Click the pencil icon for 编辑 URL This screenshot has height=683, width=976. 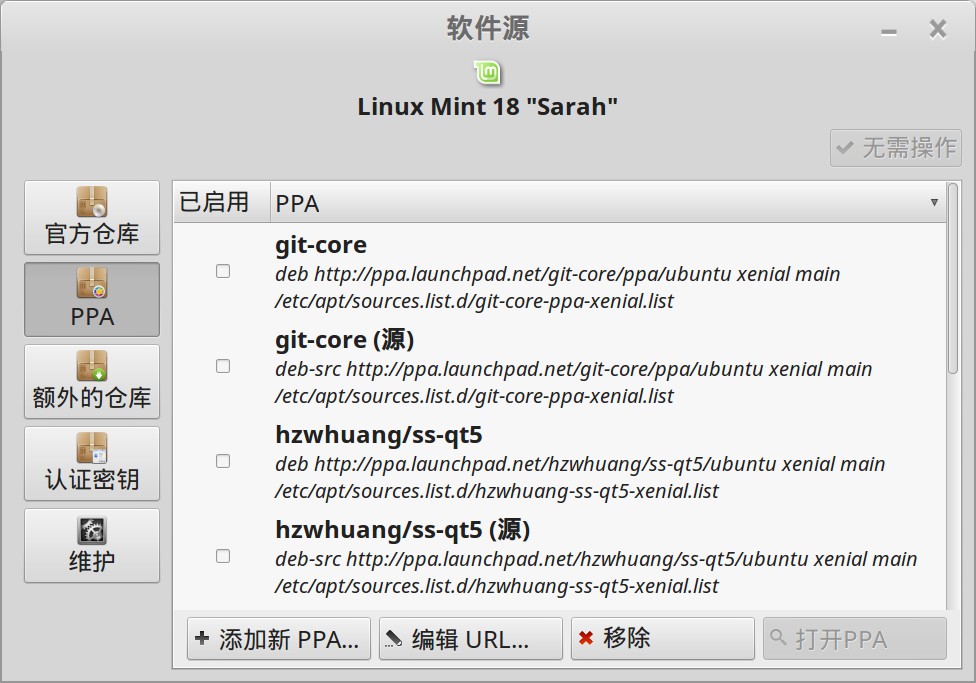(x=394, y=639)
